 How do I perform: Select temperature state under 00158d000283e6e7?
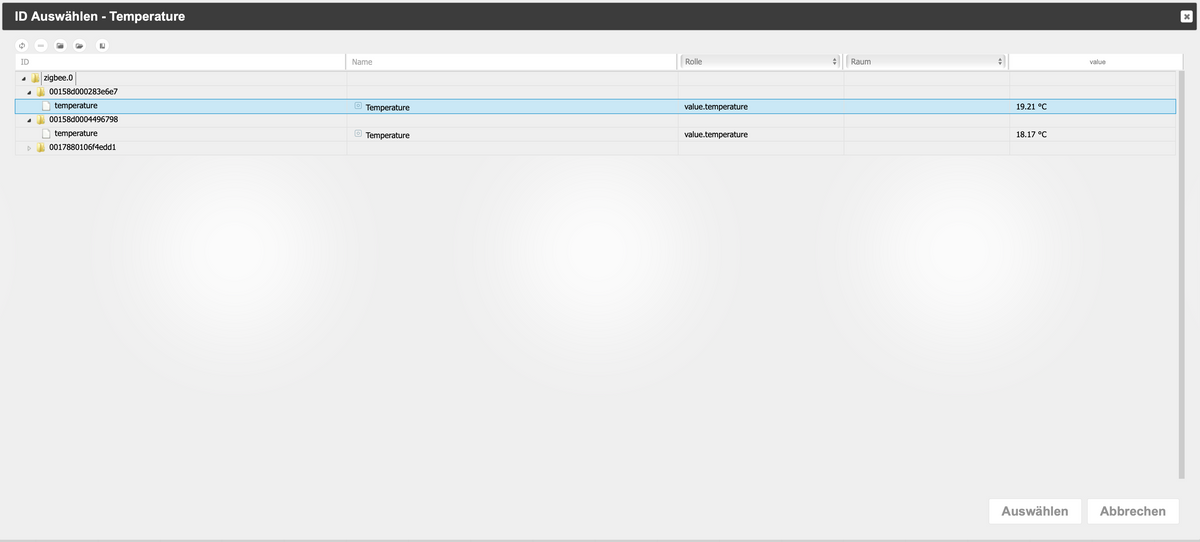click(x=76, y=106)
